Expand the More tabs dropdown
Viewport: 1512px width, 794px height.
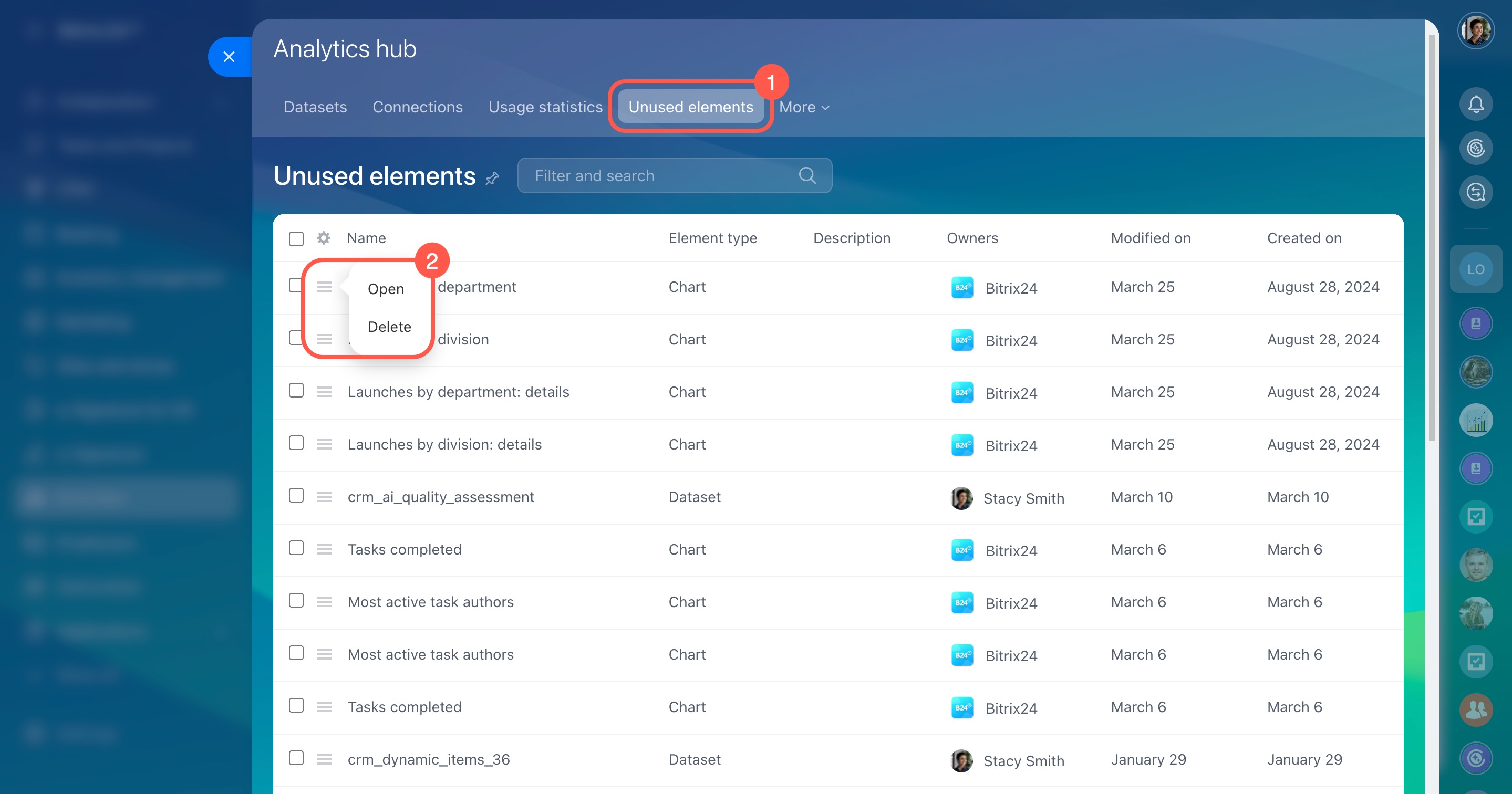tap(803, 107)
